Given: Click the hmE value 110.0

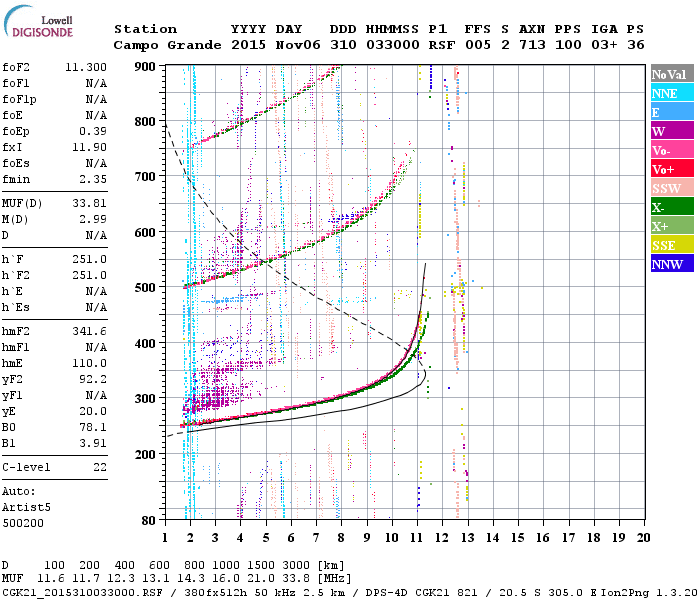Looking at the screenshot, I should pos(89,363).
